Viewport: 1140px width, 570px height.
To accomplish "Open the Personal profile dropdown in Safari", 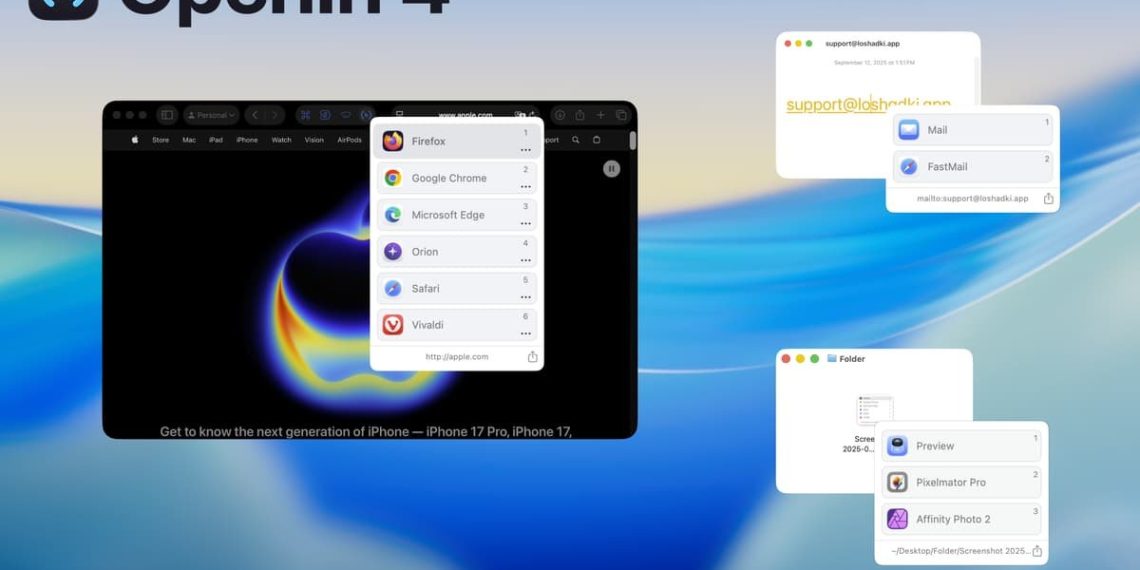I will pyautogui.click(x=211, y=115).
